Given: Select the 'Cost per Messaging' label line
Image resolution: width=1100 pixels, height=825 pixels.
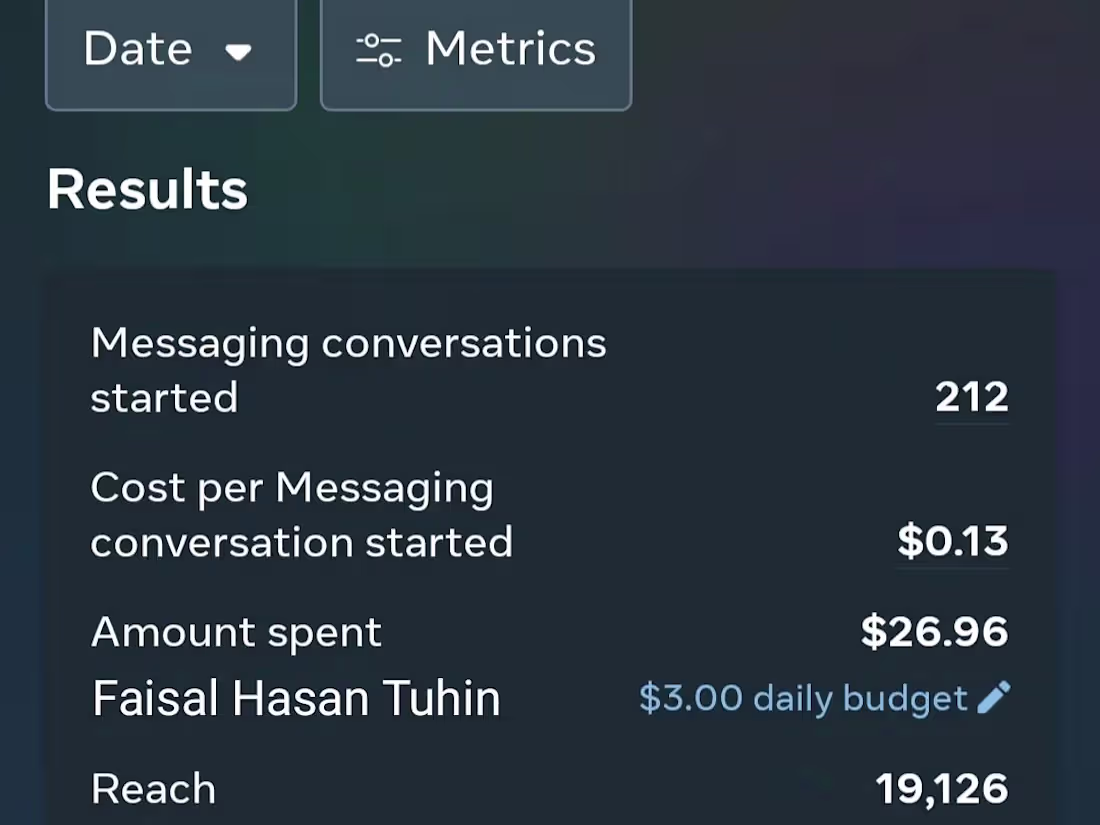Looking at the screenshot, I should 292,488.
